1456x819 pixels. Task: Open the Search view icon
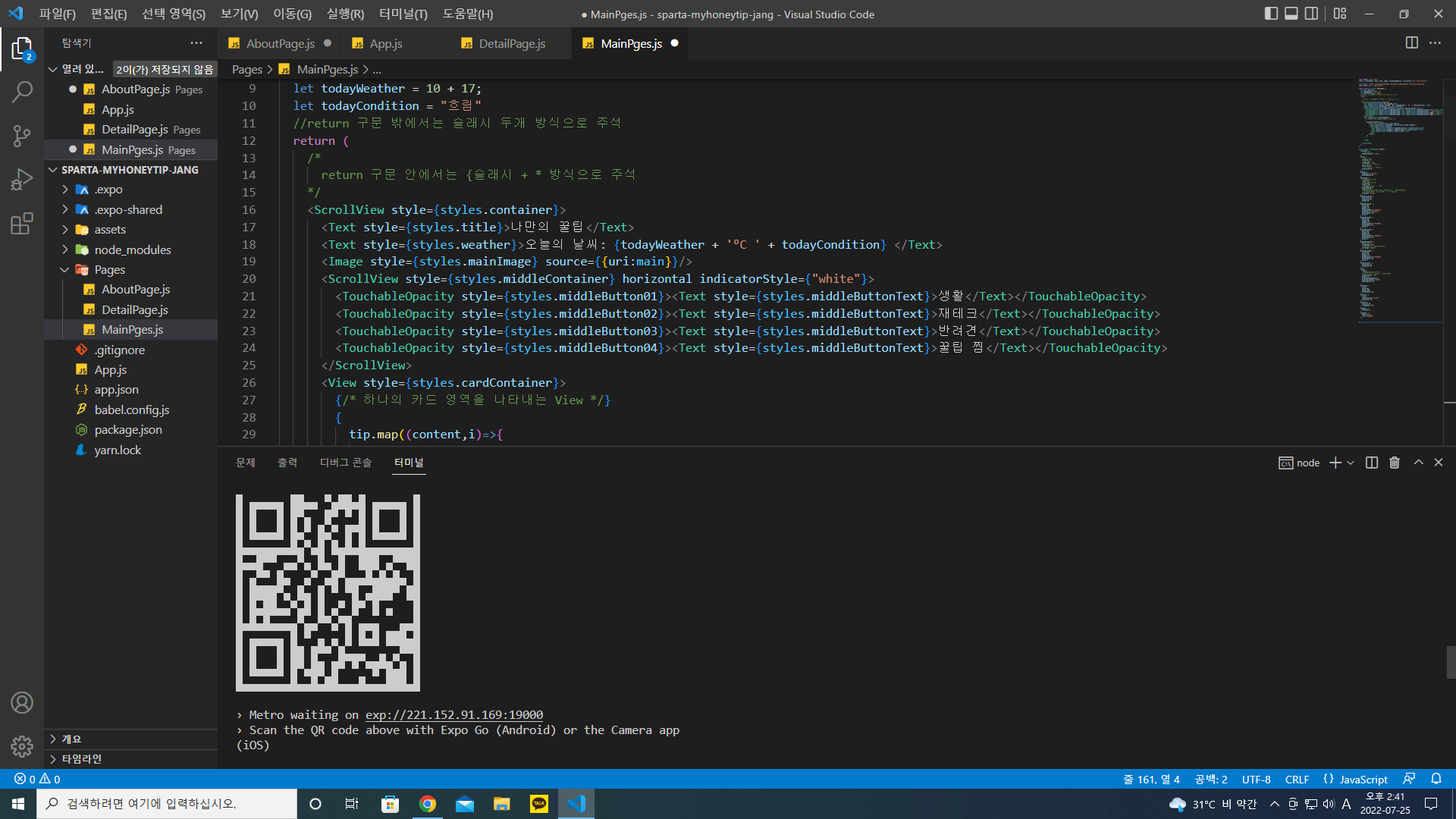pyautogui.click(x=22, y=93)
